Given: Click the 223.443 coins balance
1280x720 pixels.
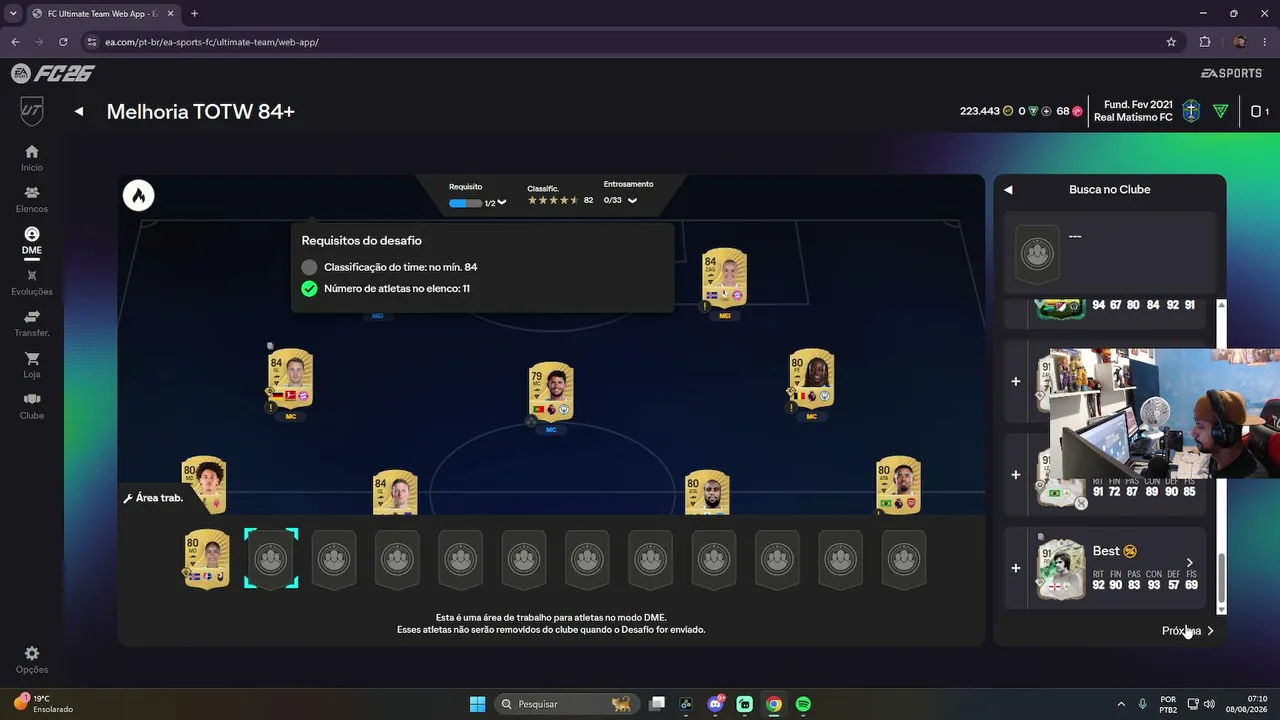Looking at the screenshot, I should 987,111.
